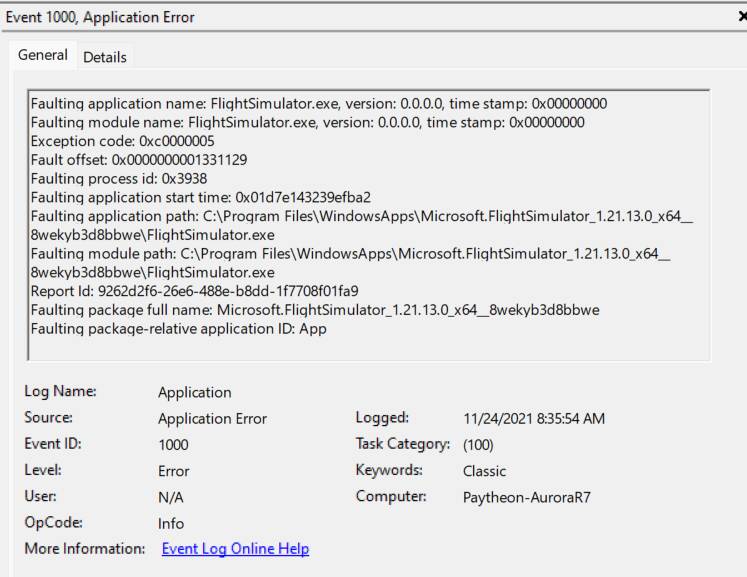747x577 pixels.
Task: Click the Event 1000, Application Error title
Action: click(100, 17)
